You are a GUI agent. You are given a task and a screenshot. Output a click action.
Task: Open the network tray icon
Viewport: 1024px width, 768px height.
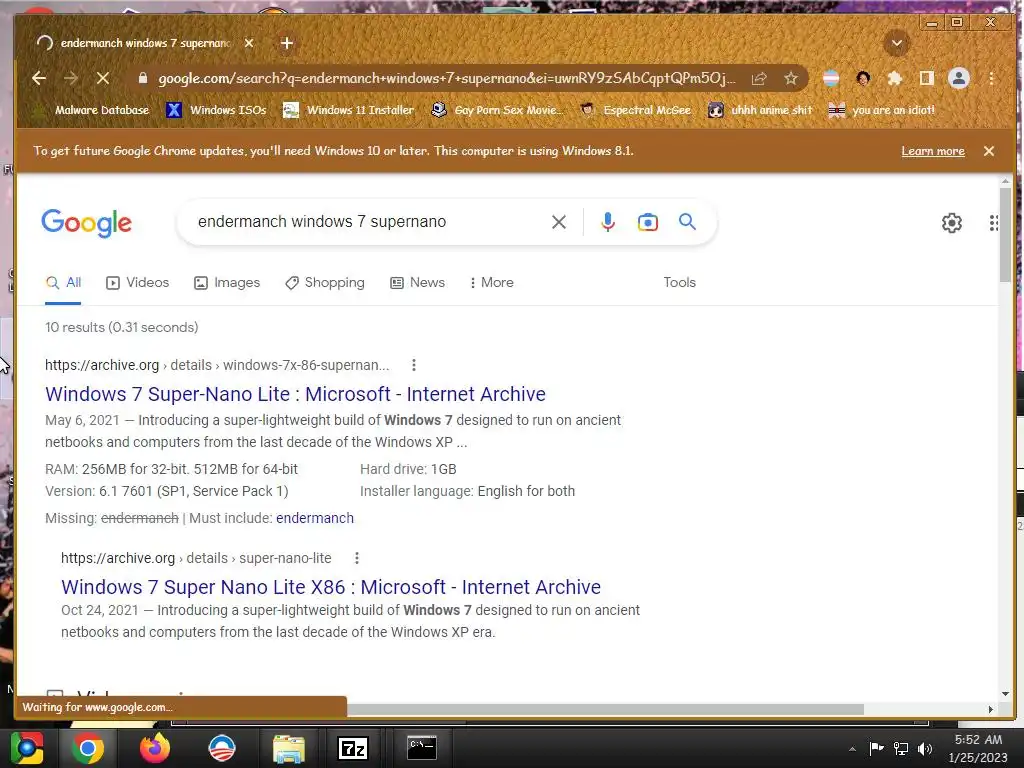click(901, 748)
